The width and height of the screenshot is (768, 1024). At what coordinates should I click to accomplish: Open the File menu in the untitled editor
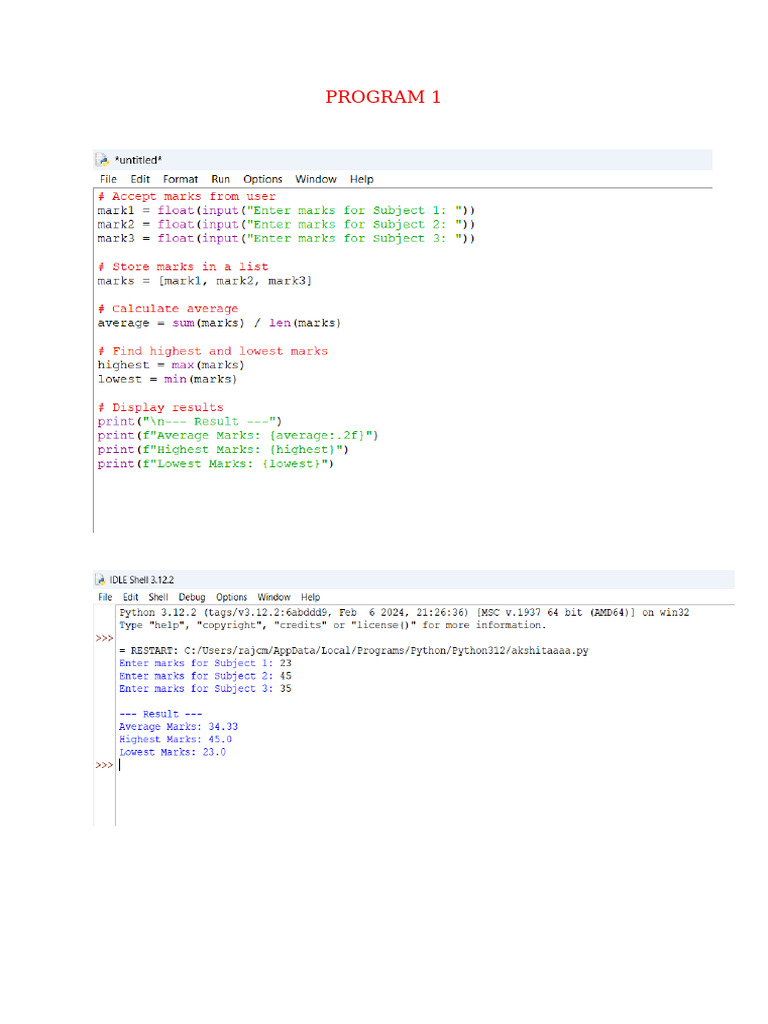[108, 179]
